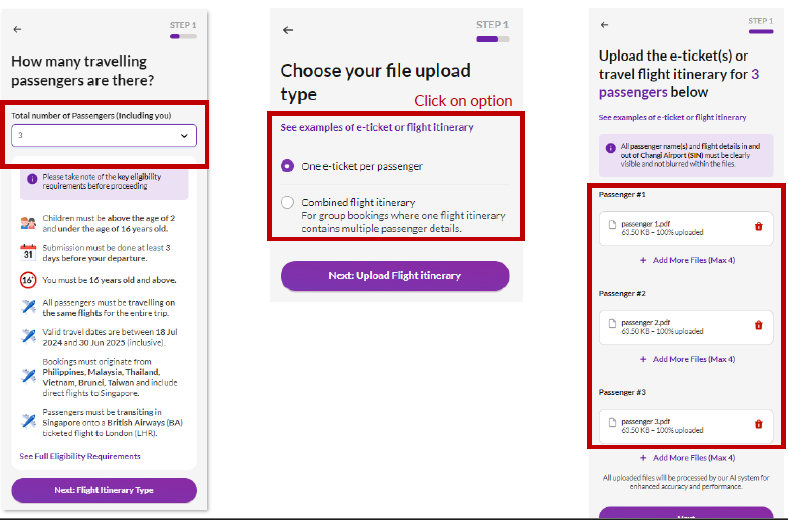Image resolution: width=788 pixels, height=520 pixels.
Task: Delete passenger 2.pdf with trash icon
Action: (x=758, y=325)
